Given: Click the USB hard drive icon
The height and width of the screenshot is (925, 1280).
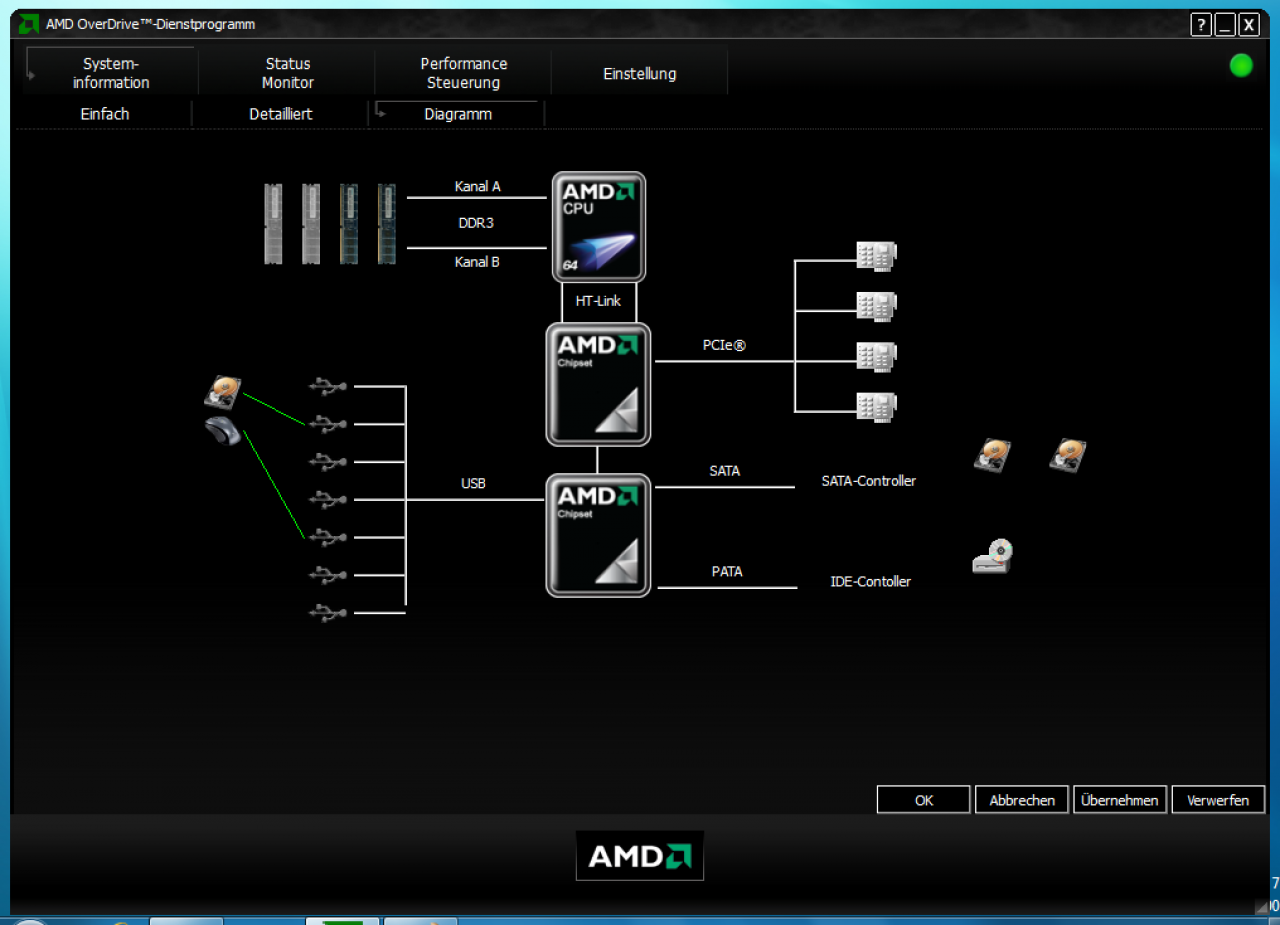Looking at the screenshot, I should coord(223,392).
